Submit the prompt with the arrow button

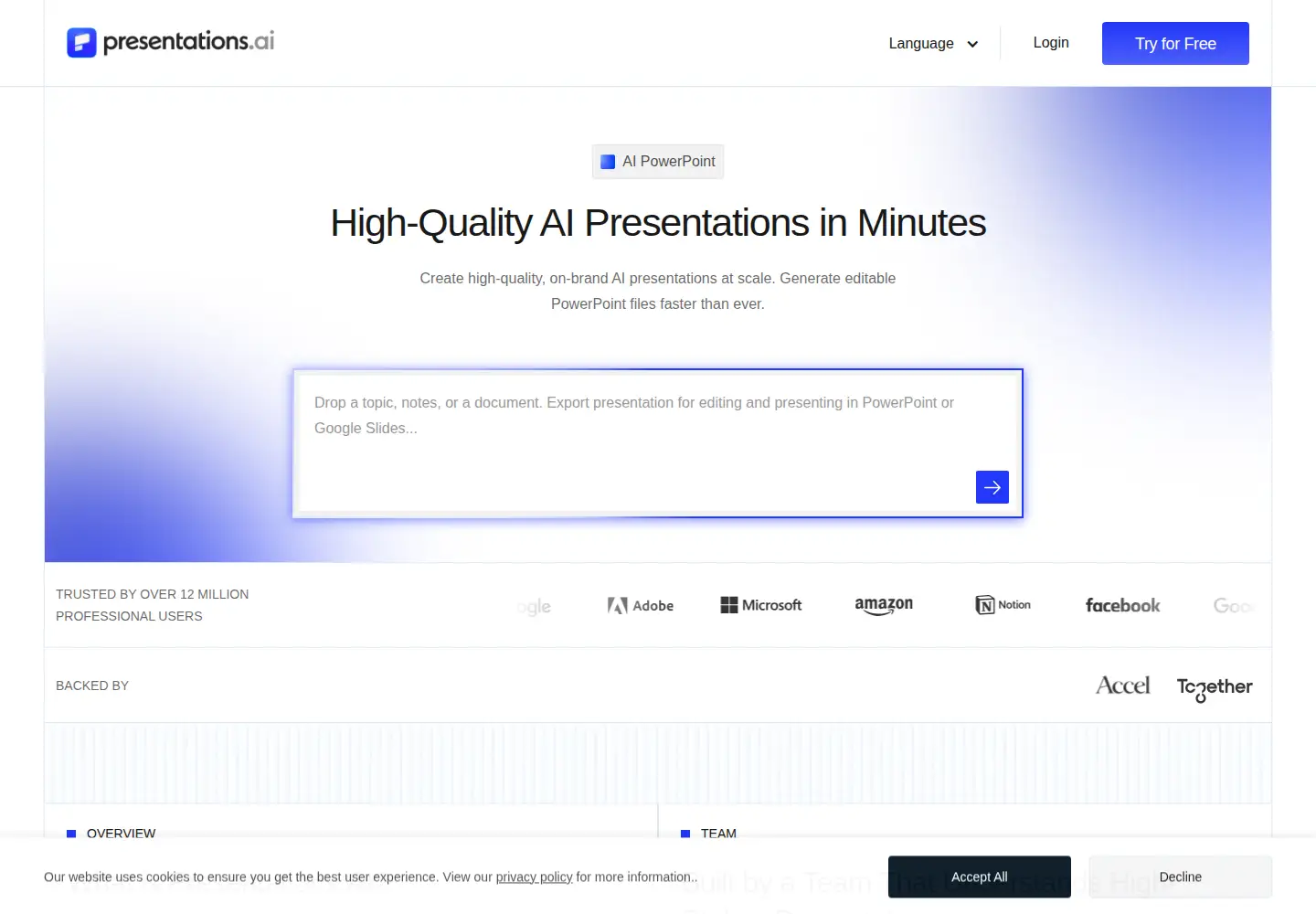(992, 487)
